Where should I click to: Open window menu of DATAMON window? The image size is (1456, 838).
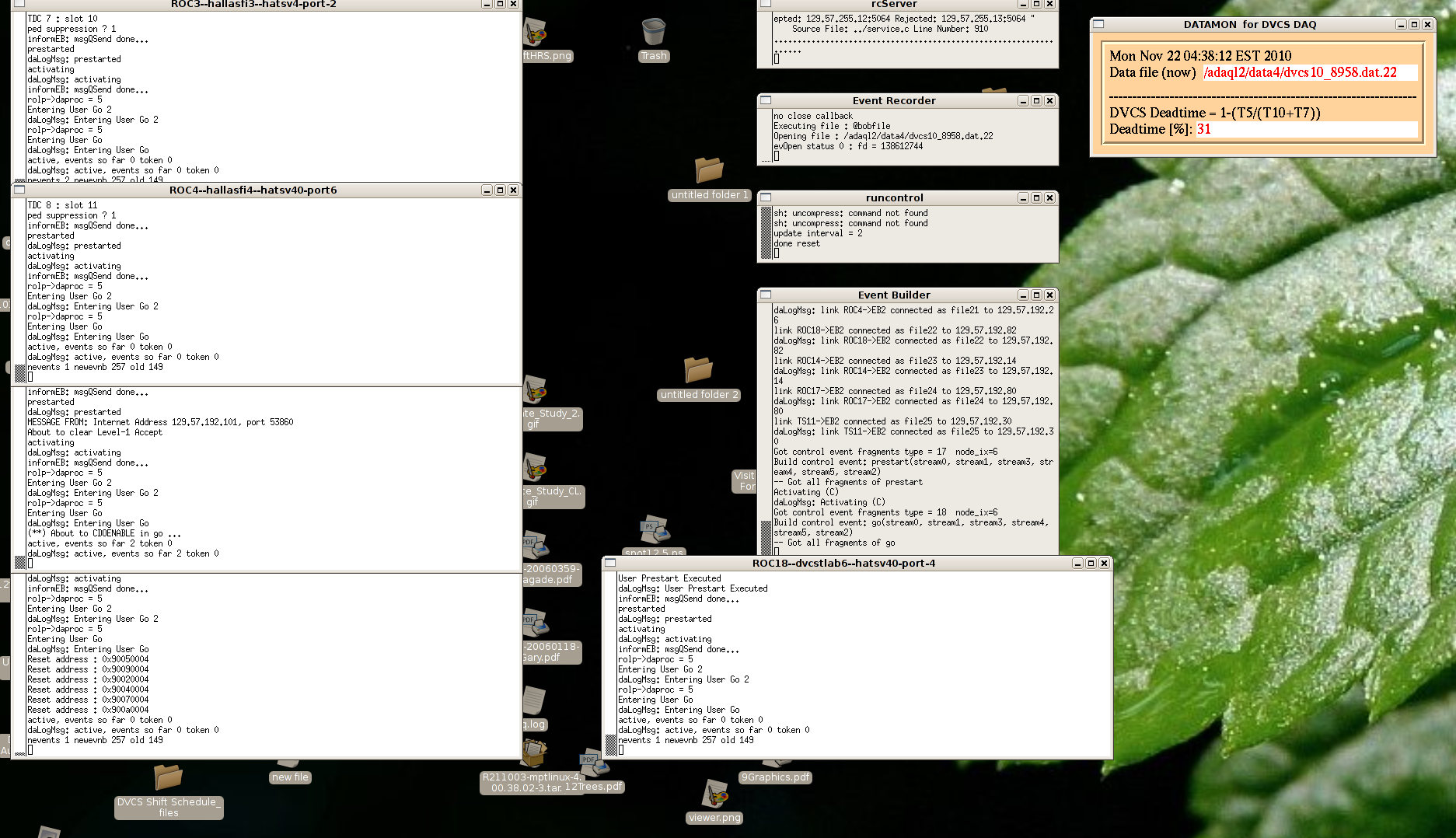[1098, 24]
